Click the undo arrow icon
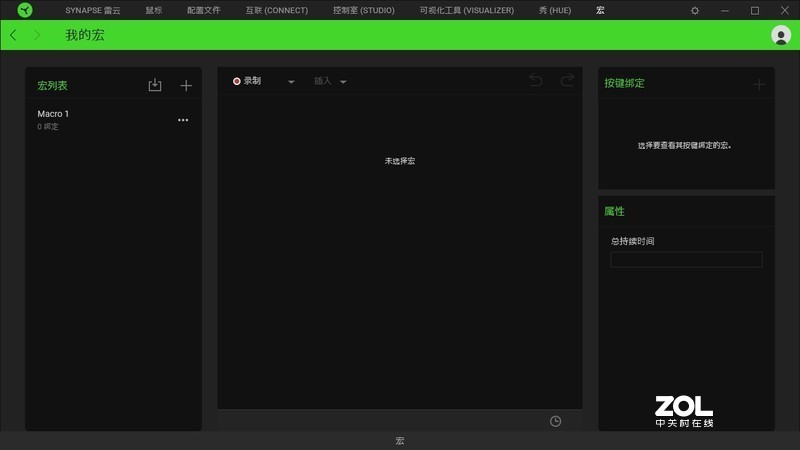Image resolution: width=800 pixels, height=450 pixels. point(536,80)
